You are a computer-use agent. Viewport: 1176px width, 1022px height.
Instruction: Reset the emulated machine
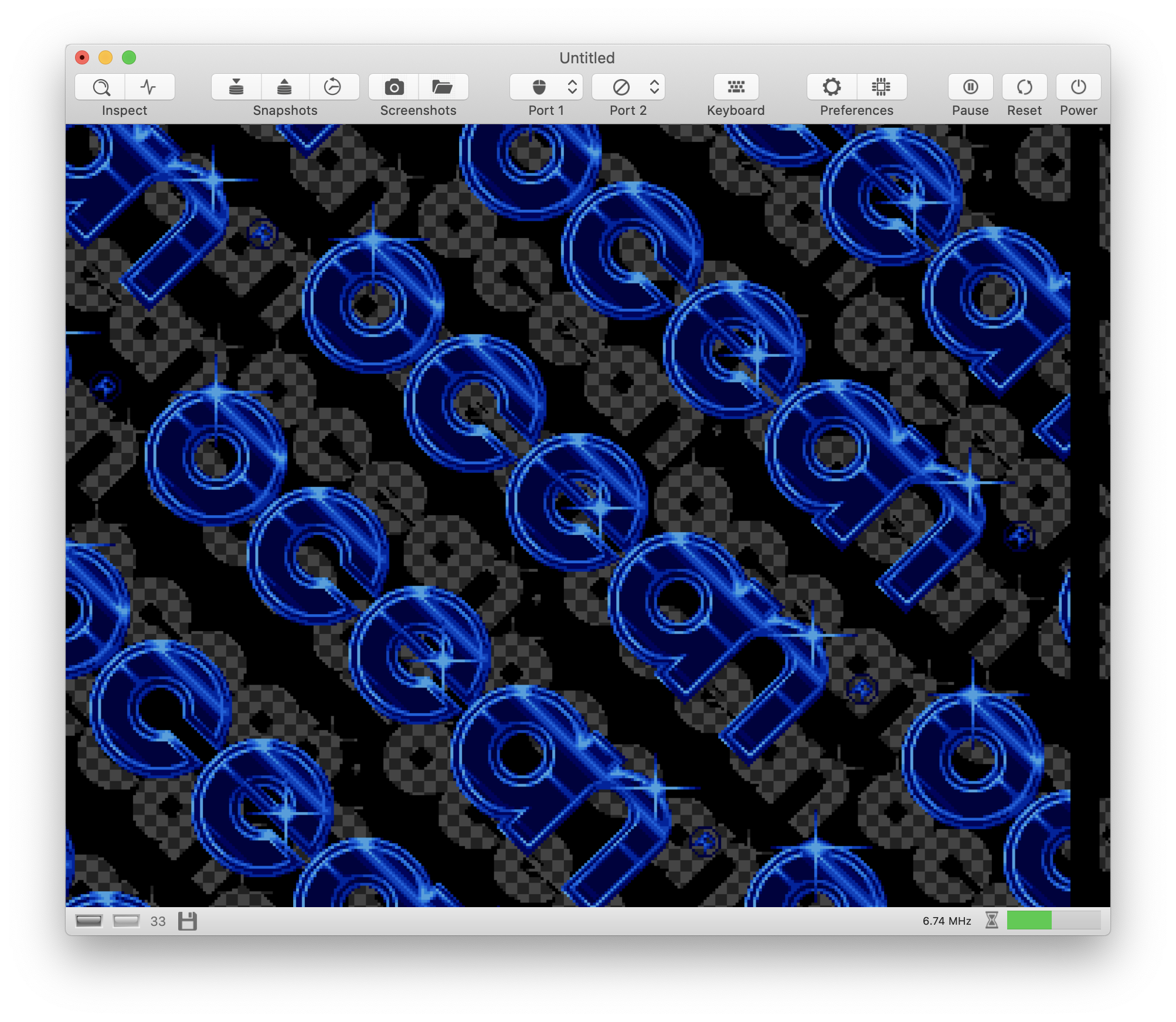[x=1025, y=87]
